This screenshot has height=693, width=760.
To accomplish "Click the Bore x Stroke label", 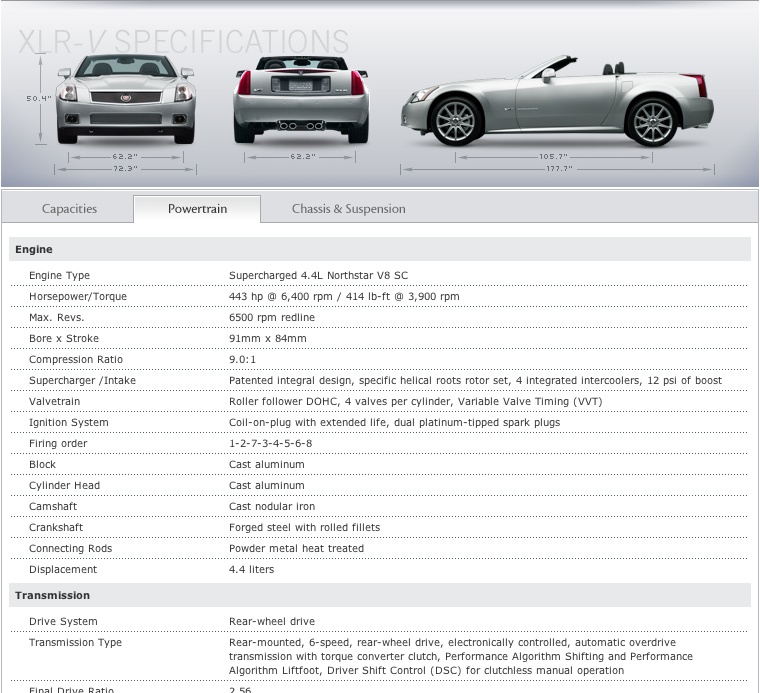I will click(63, 338).
